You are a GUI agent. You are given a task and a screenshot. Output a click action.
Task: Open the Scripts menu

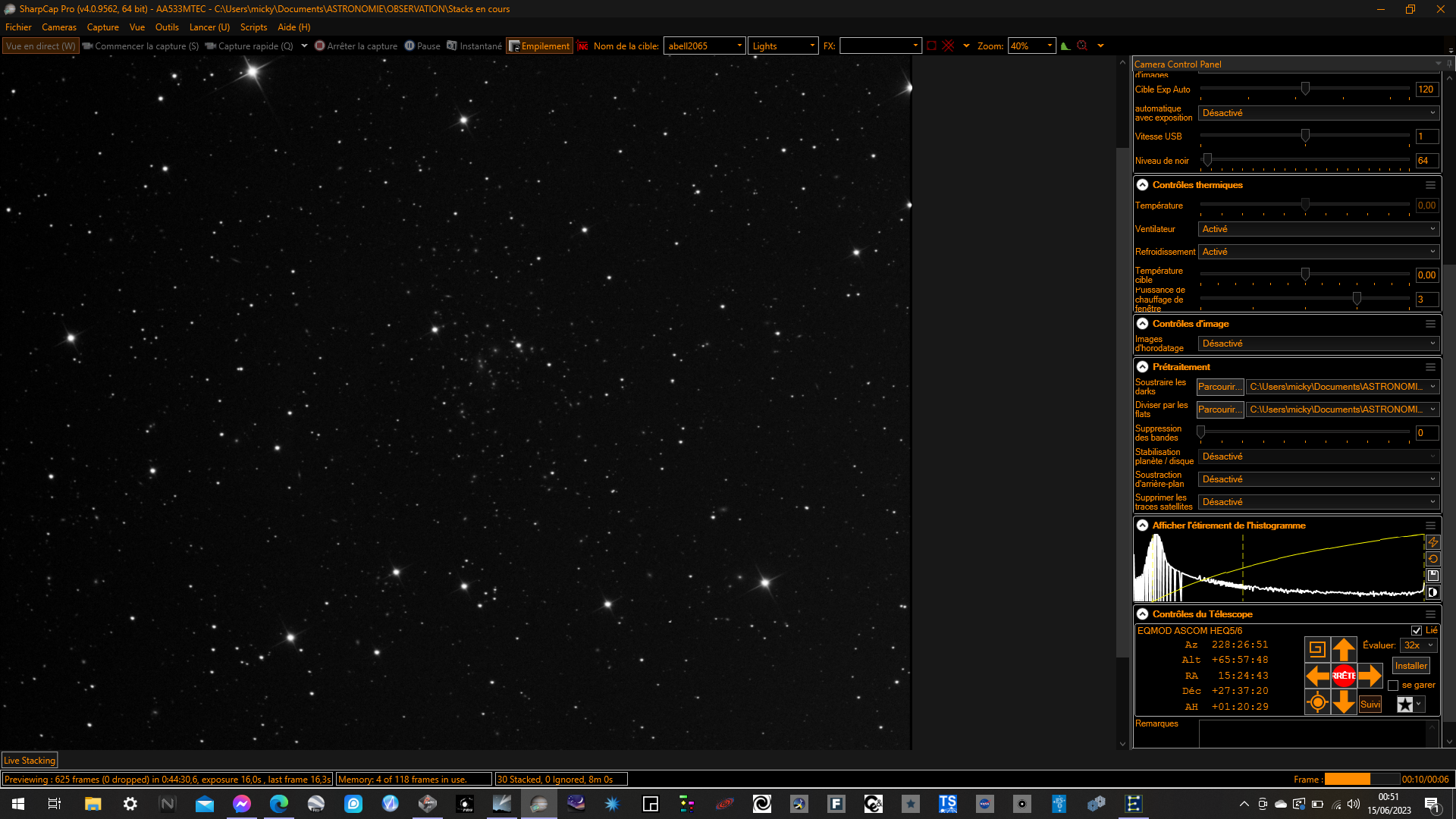253,27
